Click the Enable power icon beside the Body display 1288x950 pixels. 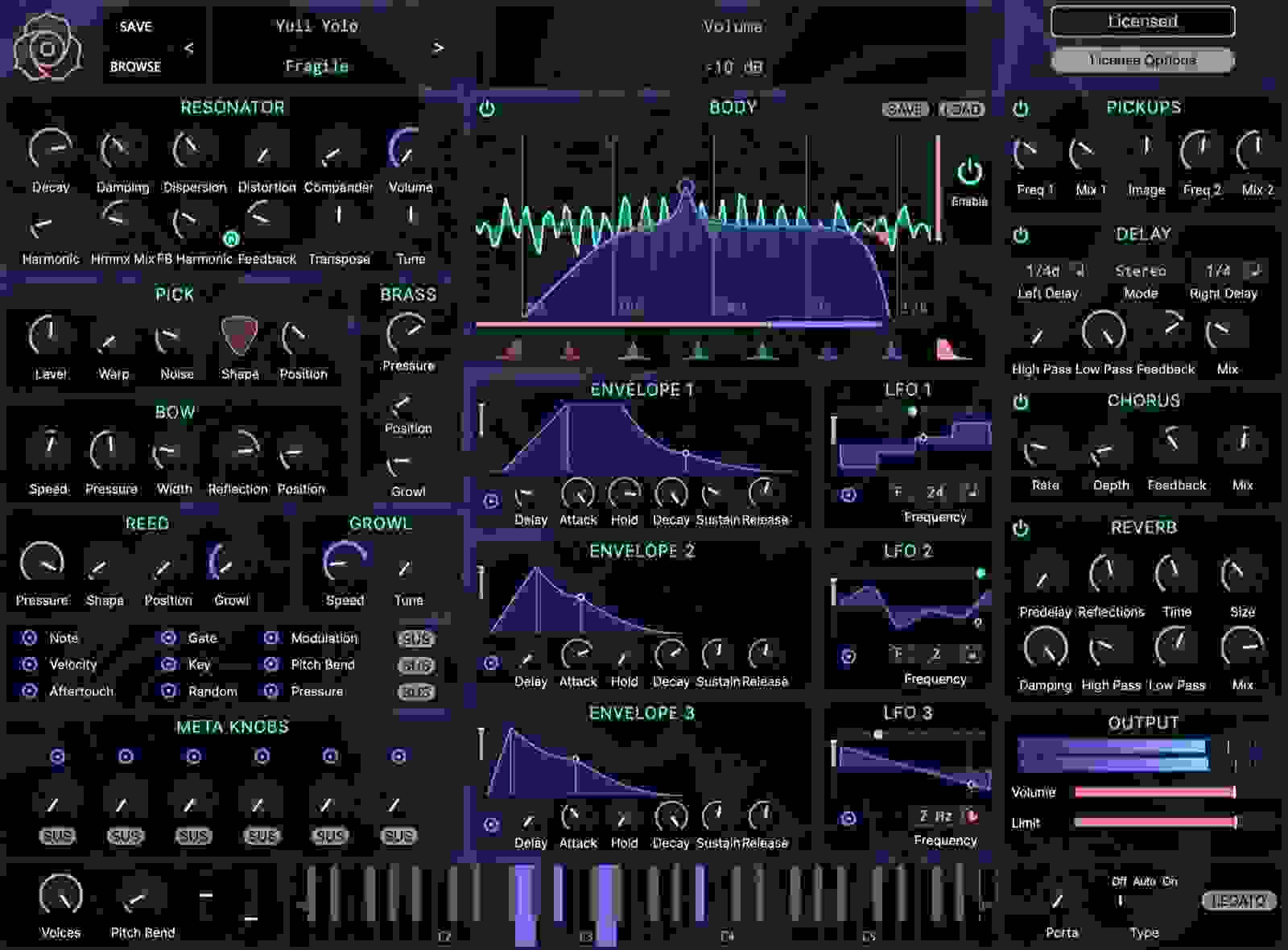click(970, 171)
